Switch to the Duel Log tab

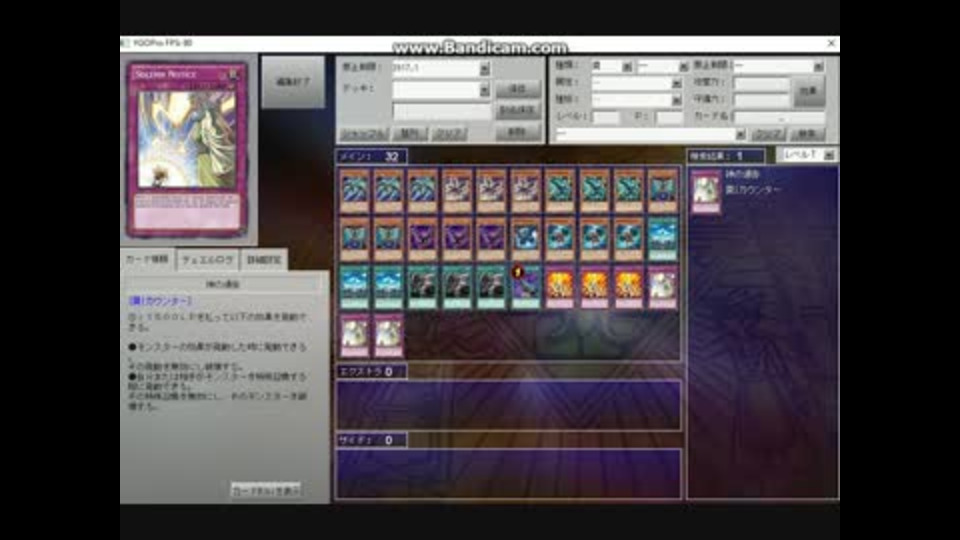pos(208,260)
